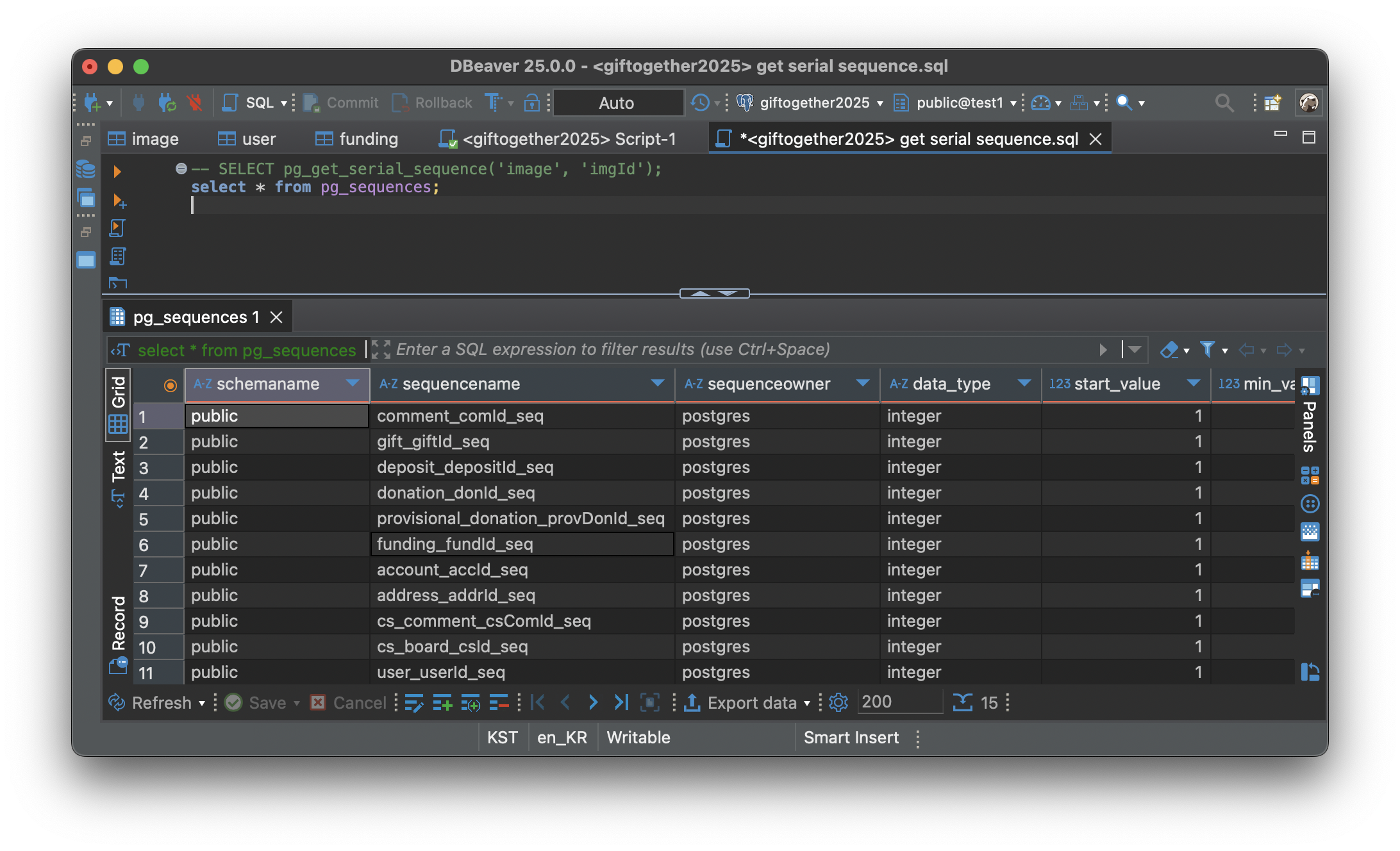Close the get serial sequence.sql tab
This screenshot has width=1400, height=851.
pos(1096,139)
